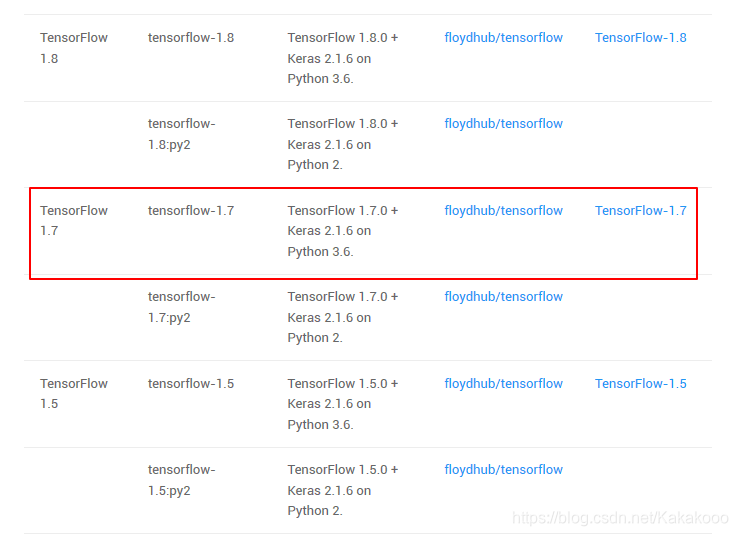
Task: Select the 'tensorflow-1.5' environment name cell
Action: pyautogui.click(x=191, y=384)
